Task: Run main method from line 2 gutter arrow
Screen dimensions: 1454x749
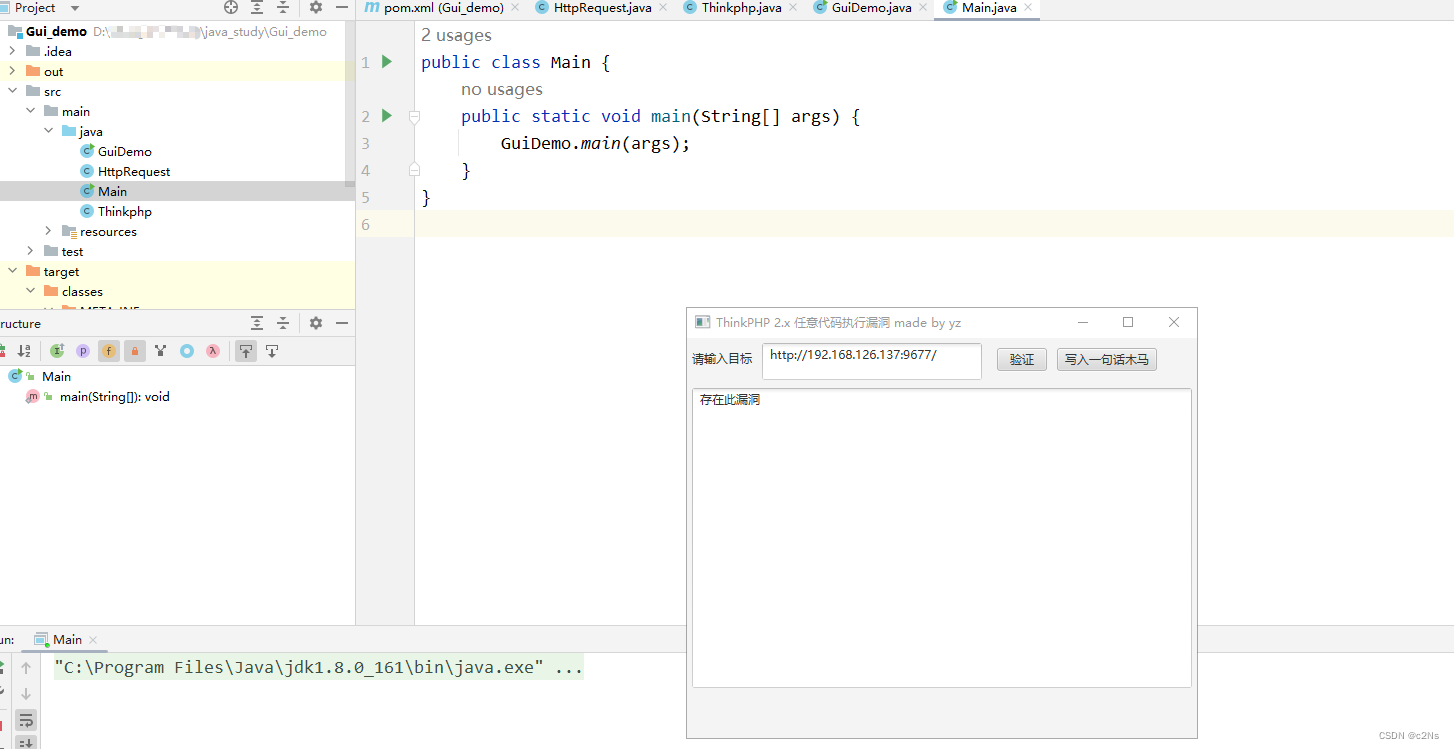Action: [387, 116]
